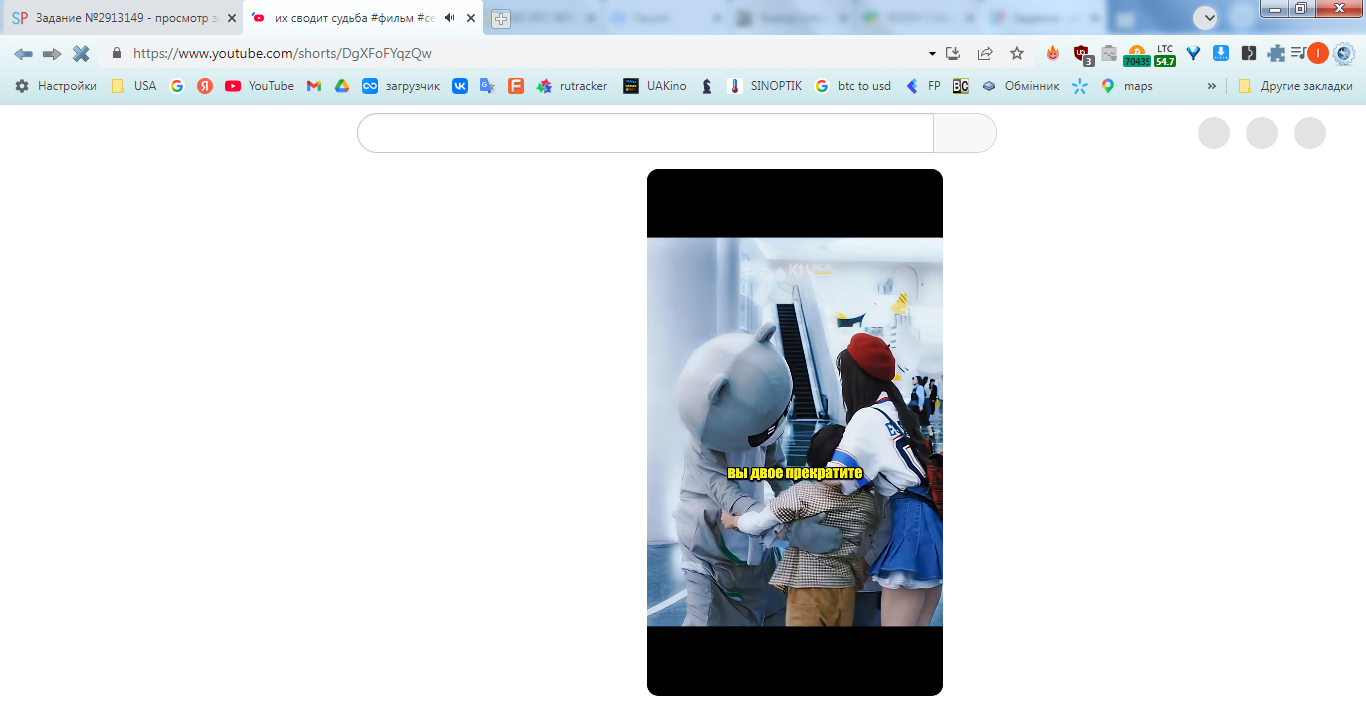Open the Gmail bookmark icon

click(x=314, y=86)
